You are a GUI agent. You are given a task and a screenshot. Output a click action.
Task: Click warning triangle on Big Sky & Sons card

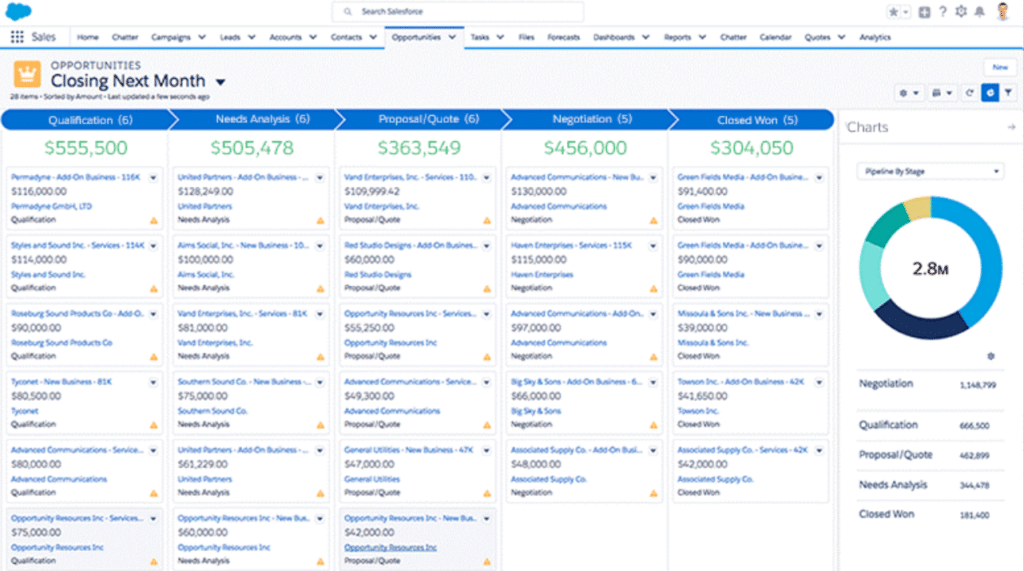[653, 425]
